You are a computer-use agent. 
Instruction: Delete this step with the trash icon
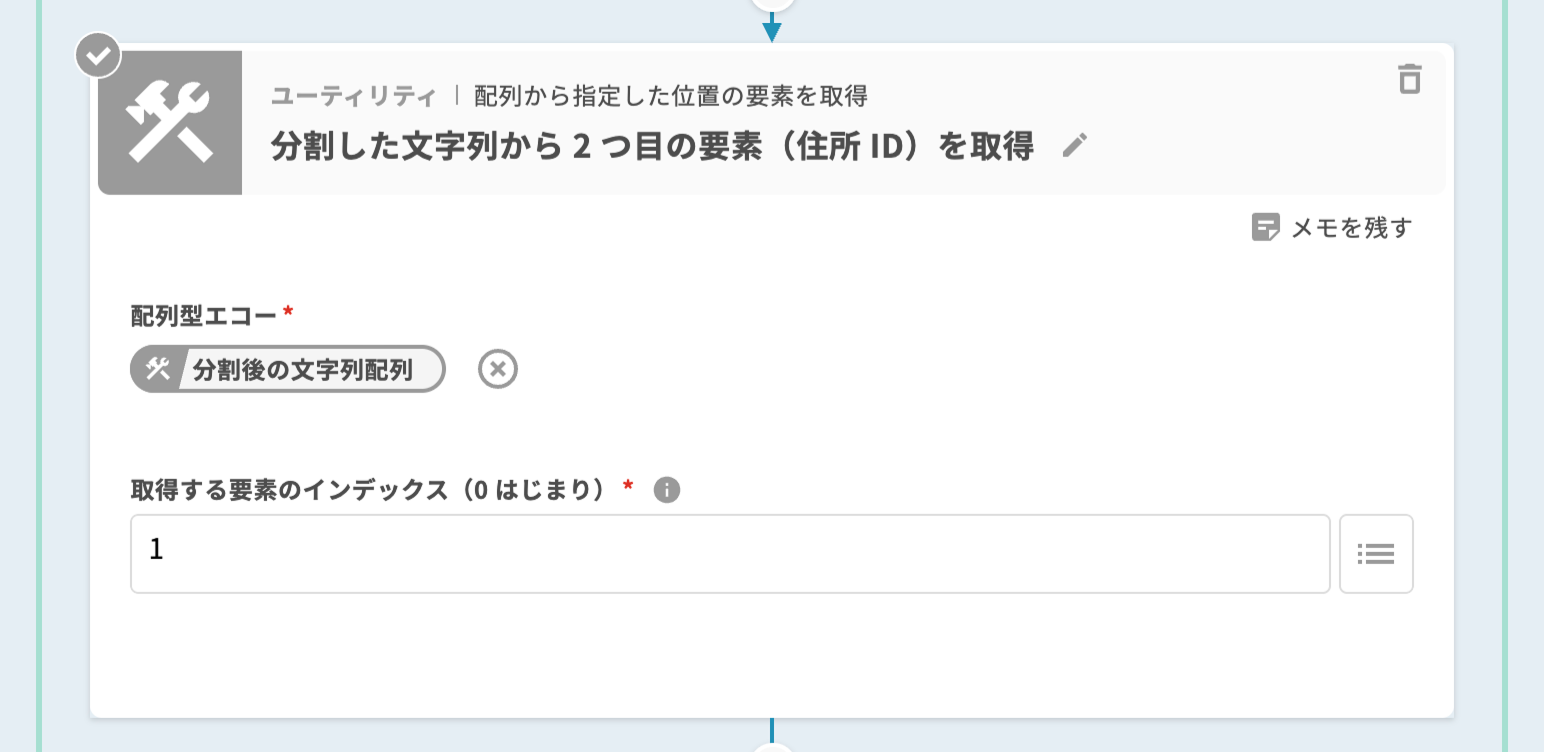tap(1409, 79)
